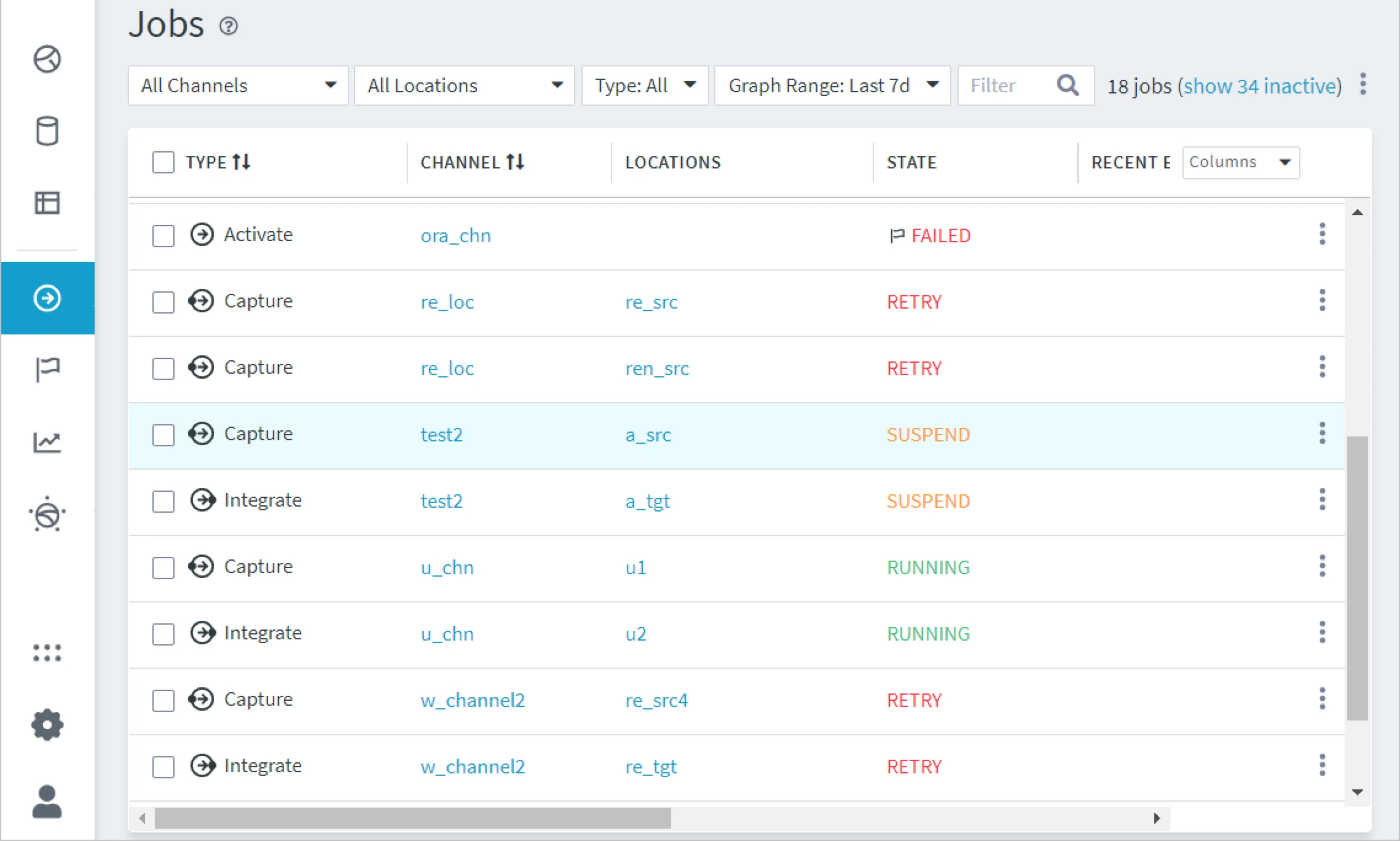Select the Channels table icon in sidebar
The height and width of the screenshot is (841, 1400).
[48, 203]
